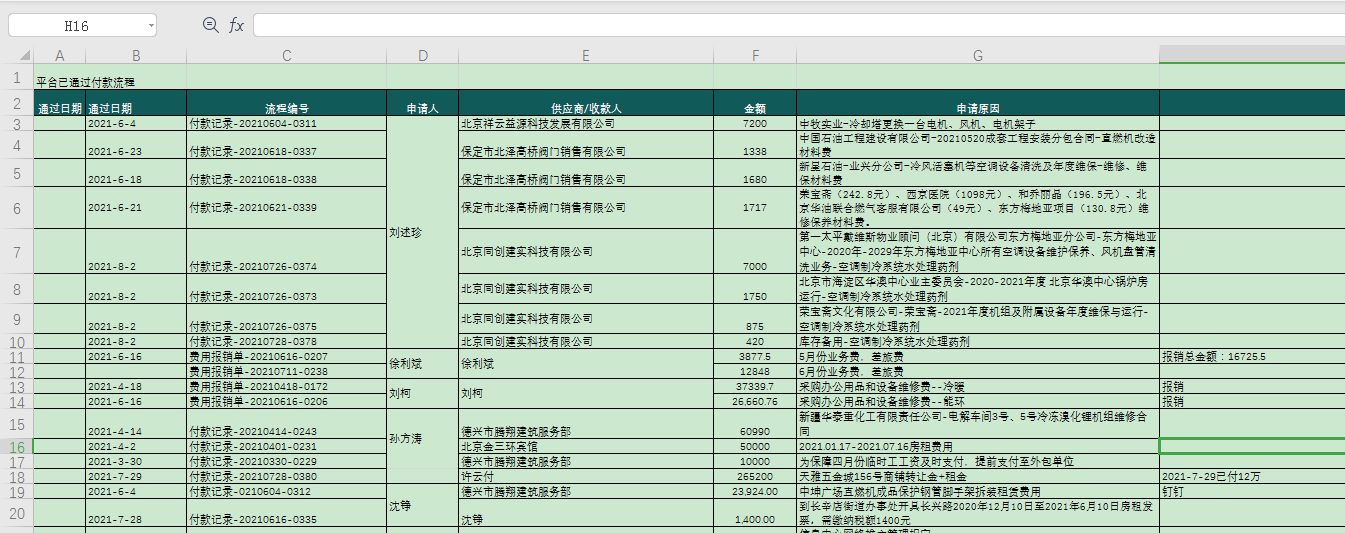Click amount cell 3877.5
Image resolution: width=1345 pixels, height=533 pixels.
click(755, 356)
